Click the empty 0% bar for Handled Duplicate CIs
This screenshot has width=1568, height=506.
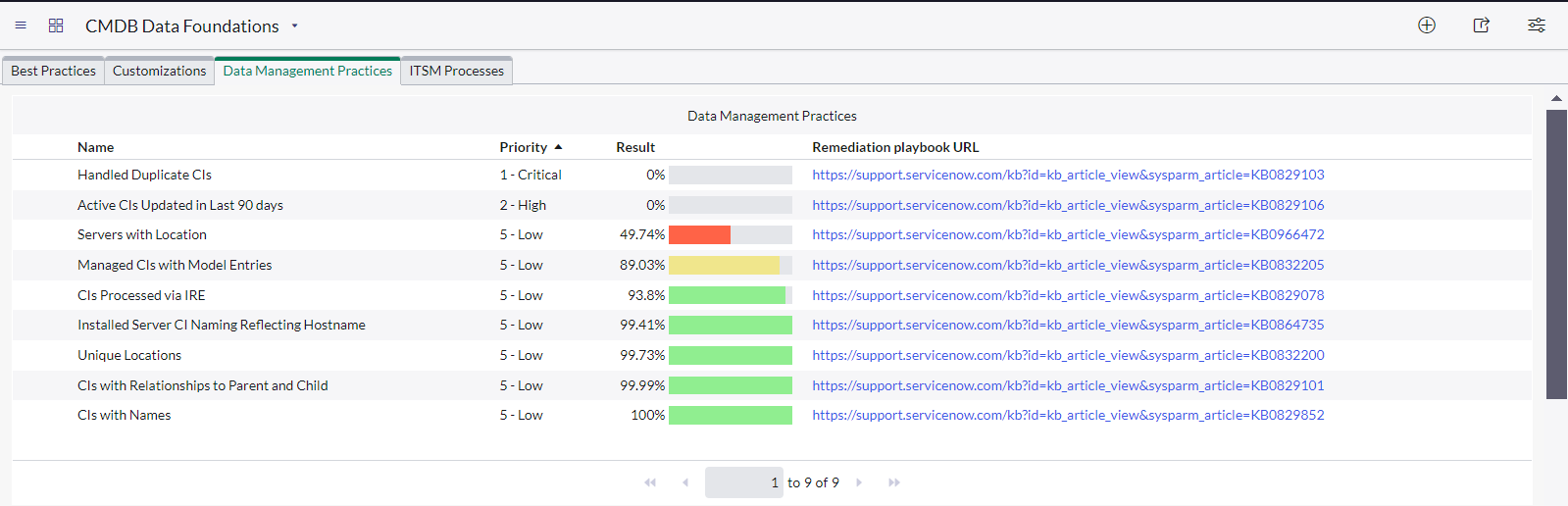[x=731, y=175]
